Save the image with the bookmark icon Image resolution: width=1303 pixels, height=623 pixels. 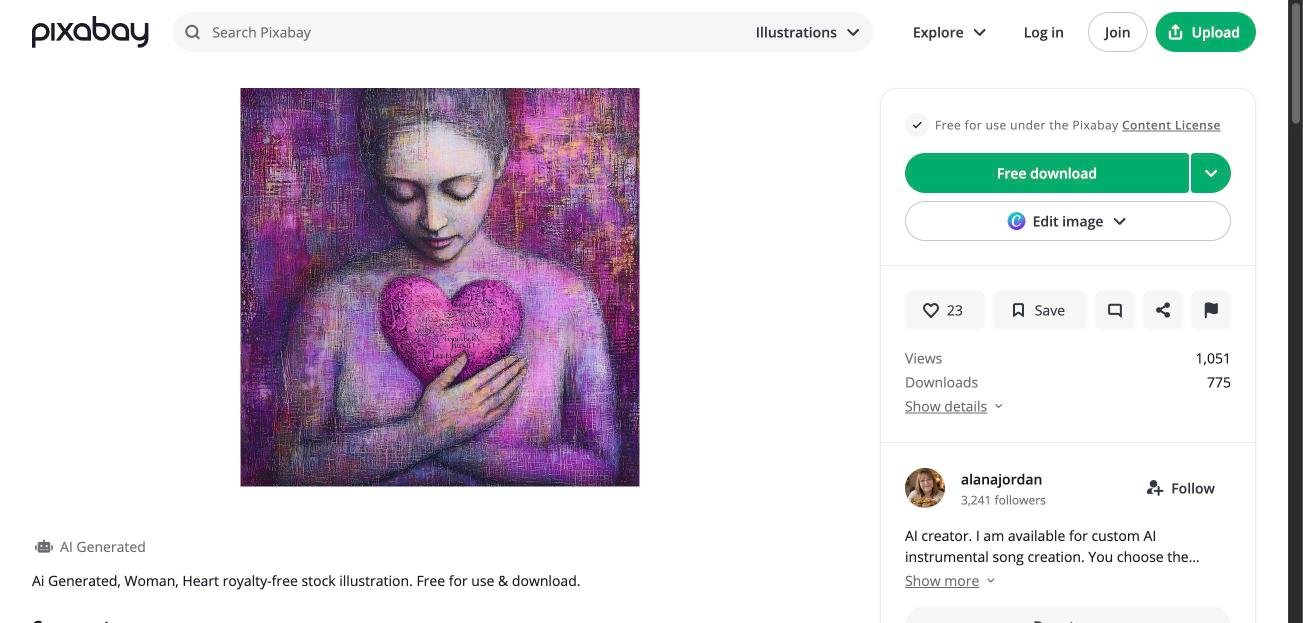coord(1039,309)
